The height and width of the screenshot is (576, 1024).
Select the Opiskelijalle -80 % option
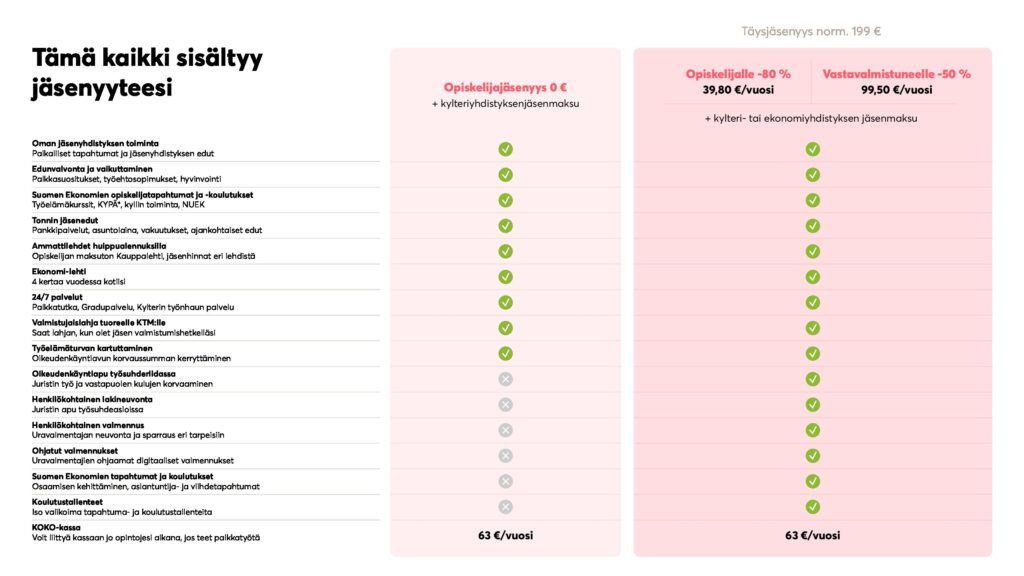coord(738,74)
